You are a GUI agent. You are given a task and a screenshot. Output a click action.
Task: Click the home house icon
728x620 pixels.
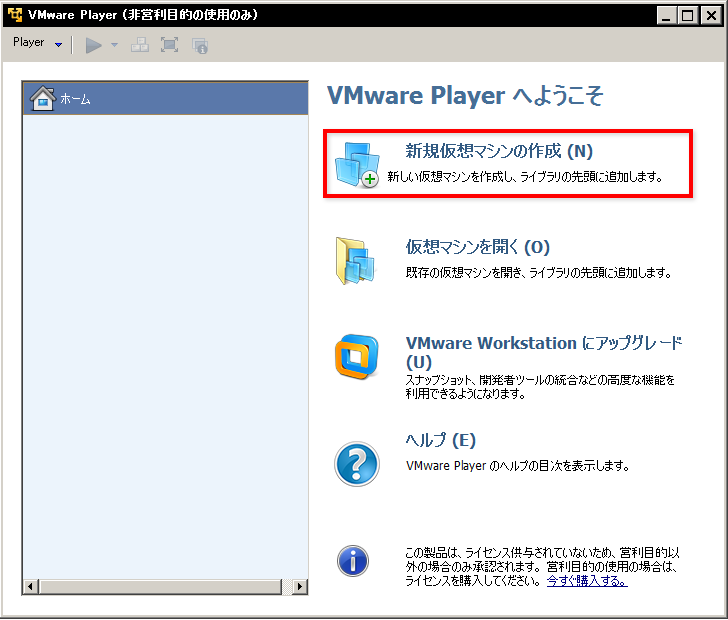(x=43, y=98)
